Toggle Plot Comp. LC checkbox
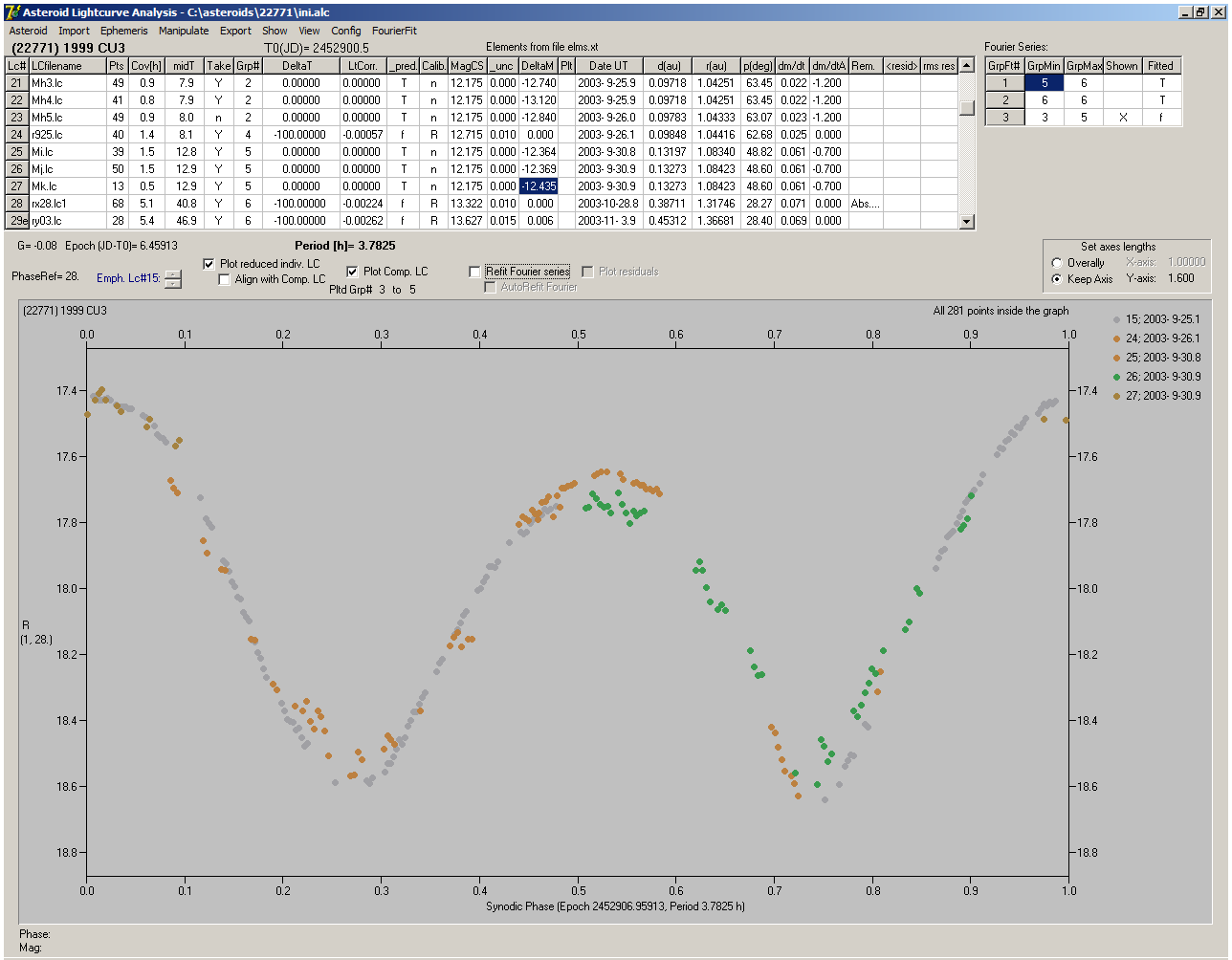1232x960 pixels. click(x=352, y=272)
